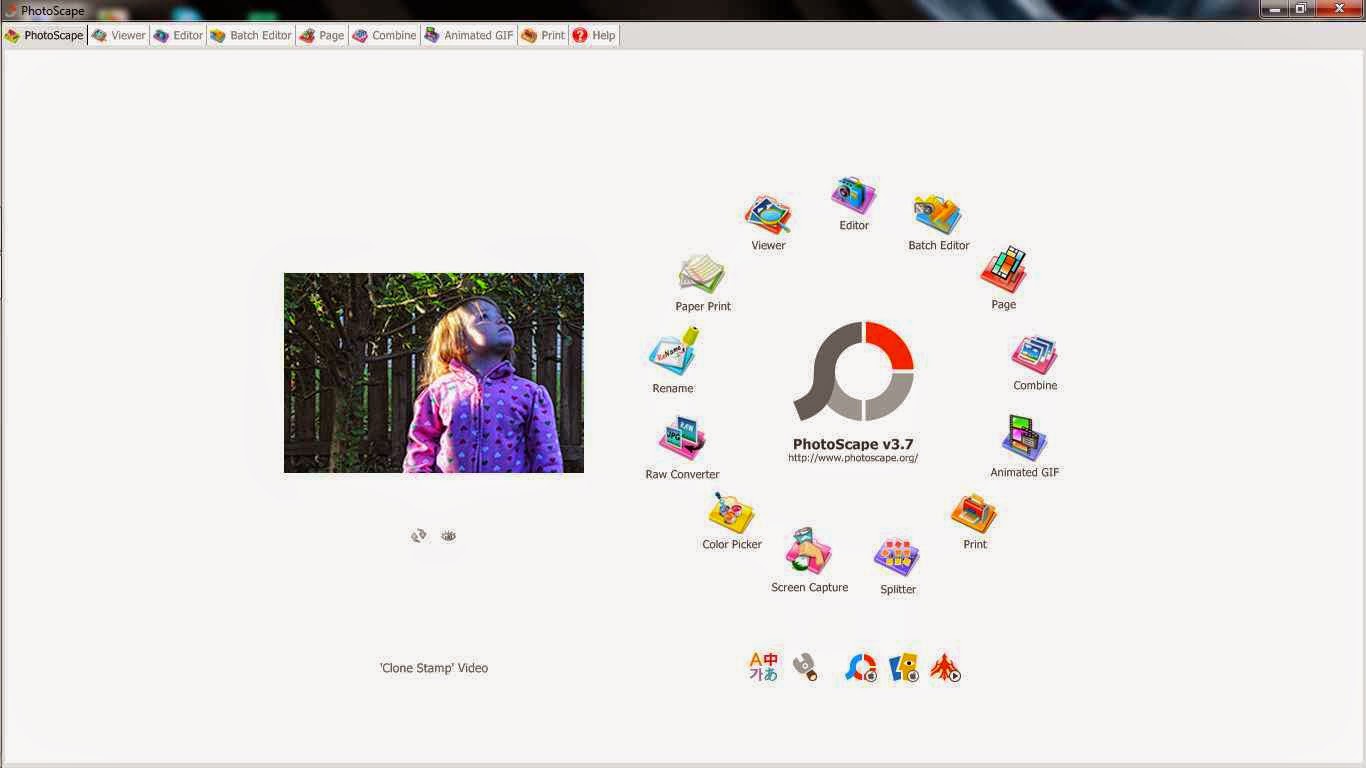
Task: Launch the Raw Converter tool
Action: coord(682,439)
